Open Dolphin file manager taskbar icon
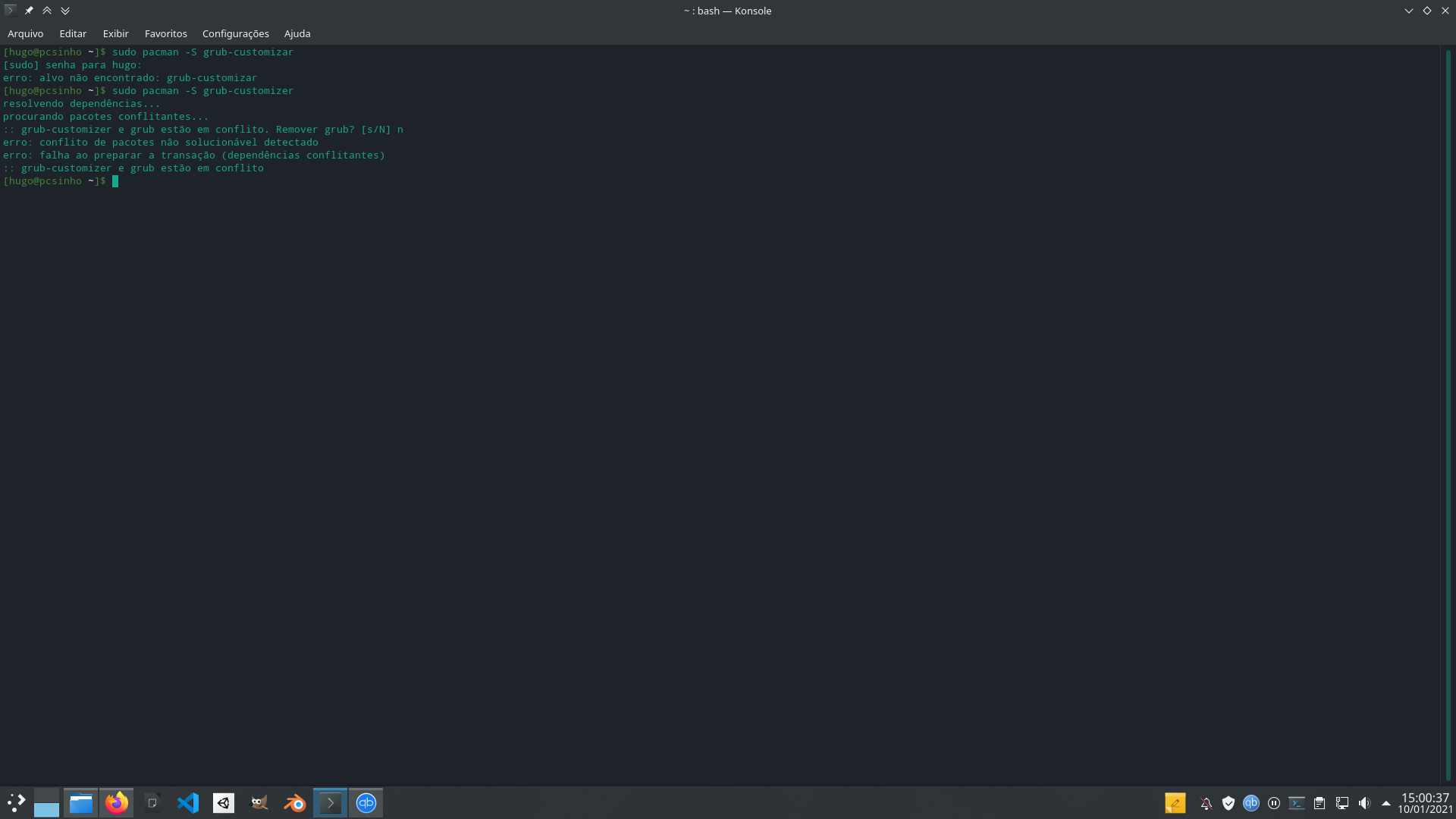The height and width of the screenshot is (819, 1456). [x=81, y=803]
